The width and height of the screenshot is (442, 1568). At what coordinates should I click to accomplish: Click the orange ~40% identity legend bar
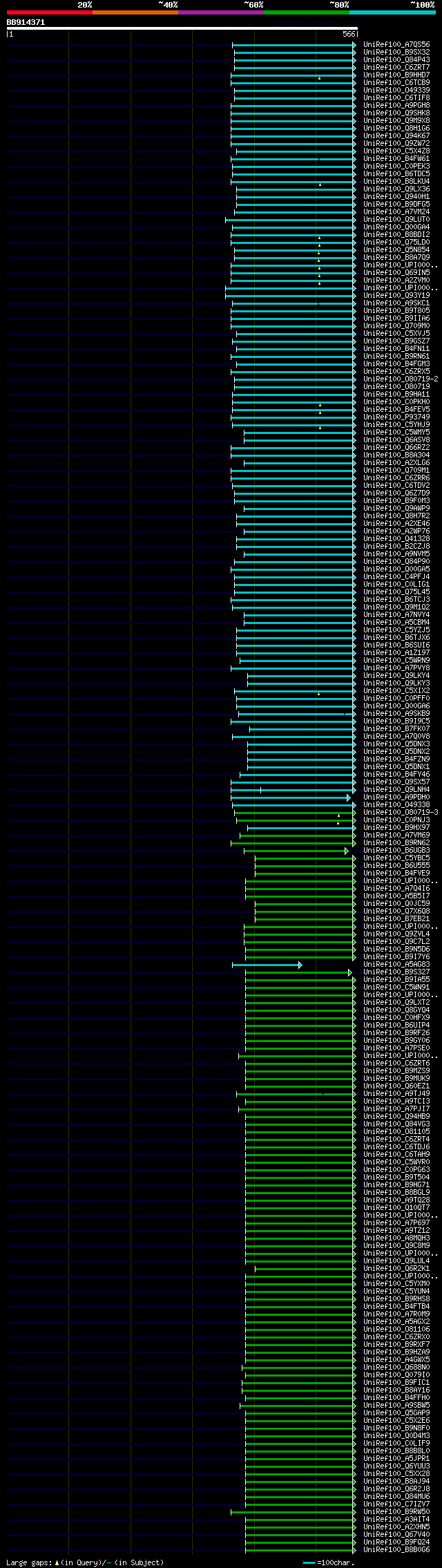[x=135, y=12]
